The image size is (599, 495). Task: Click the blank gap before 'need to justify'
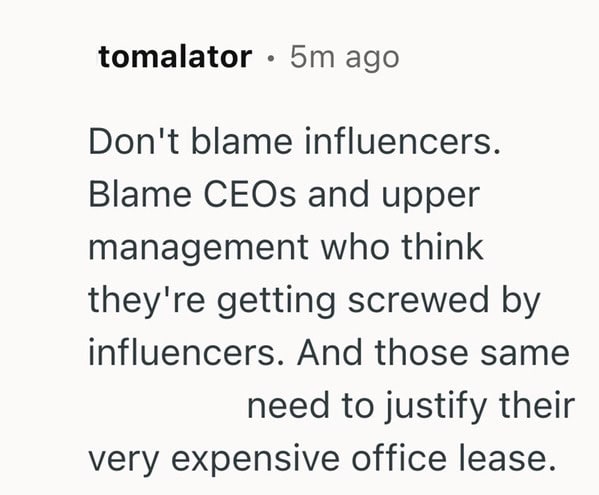pyautogui.click(x=167, y=405)
